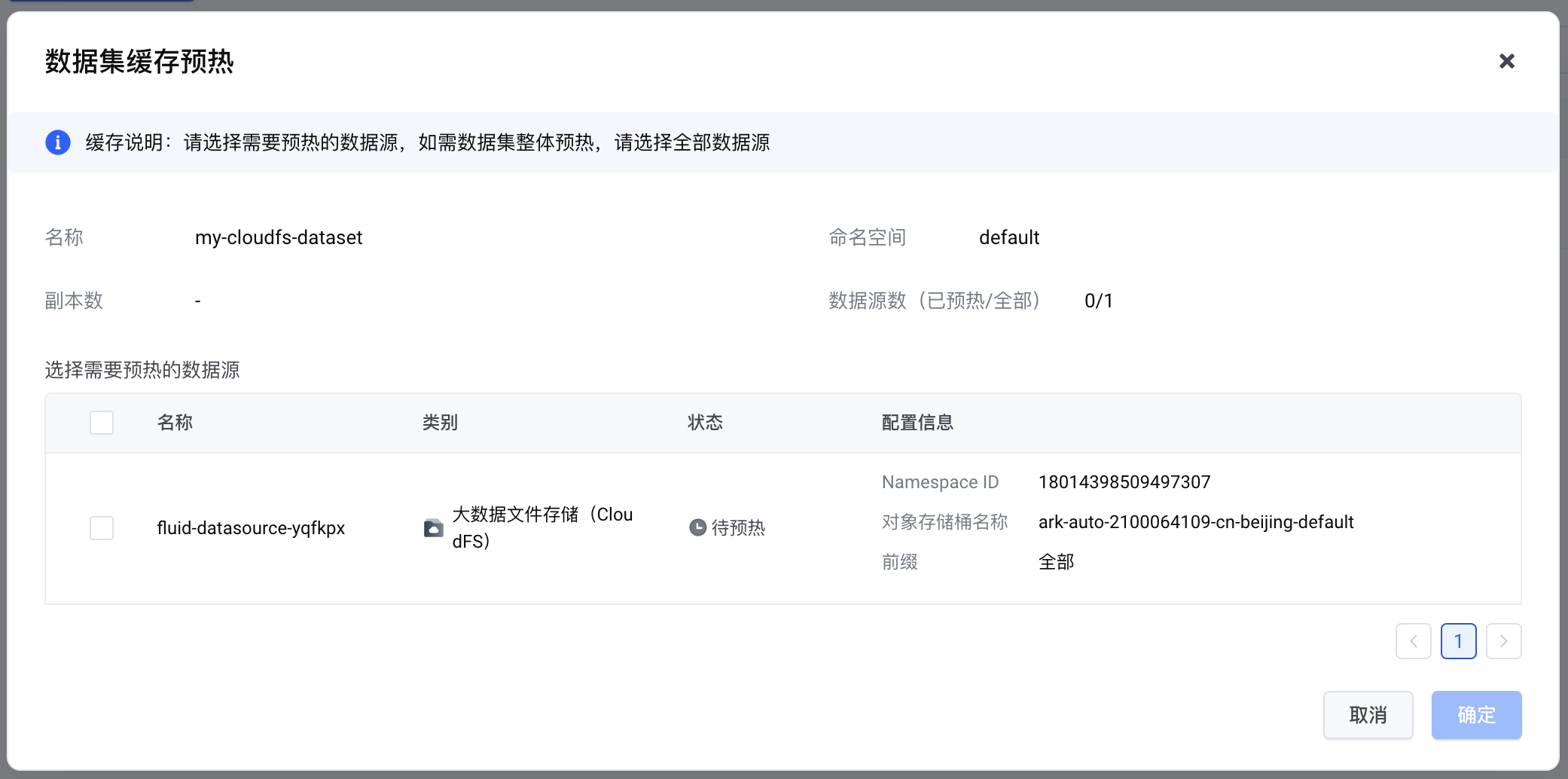The height and width of the screenshot is (779, 1568).
Task: Click the 取消 button
Action: coord(1368,715)
